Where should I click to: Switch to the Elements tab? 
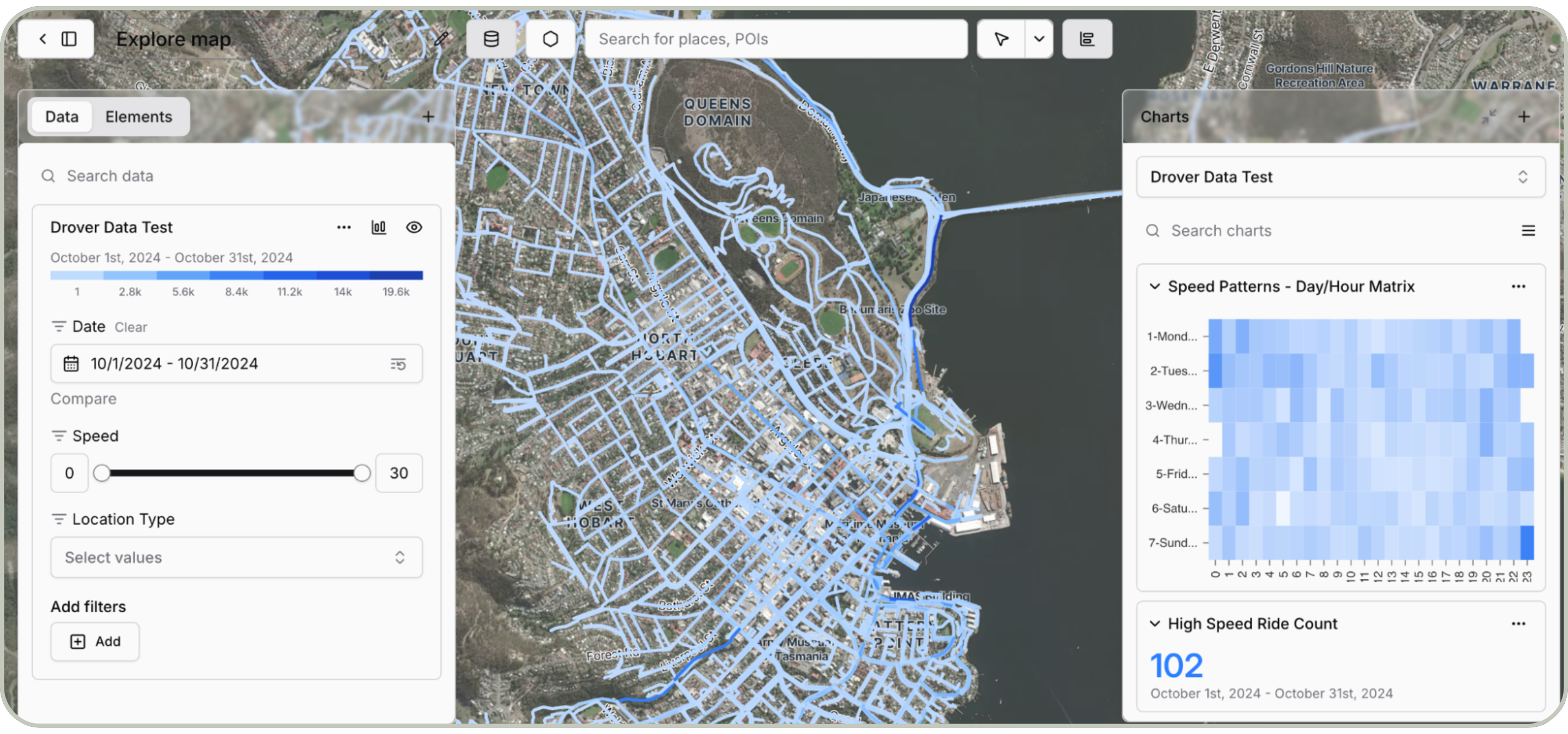pyautogui.click(x=138, y=117)
